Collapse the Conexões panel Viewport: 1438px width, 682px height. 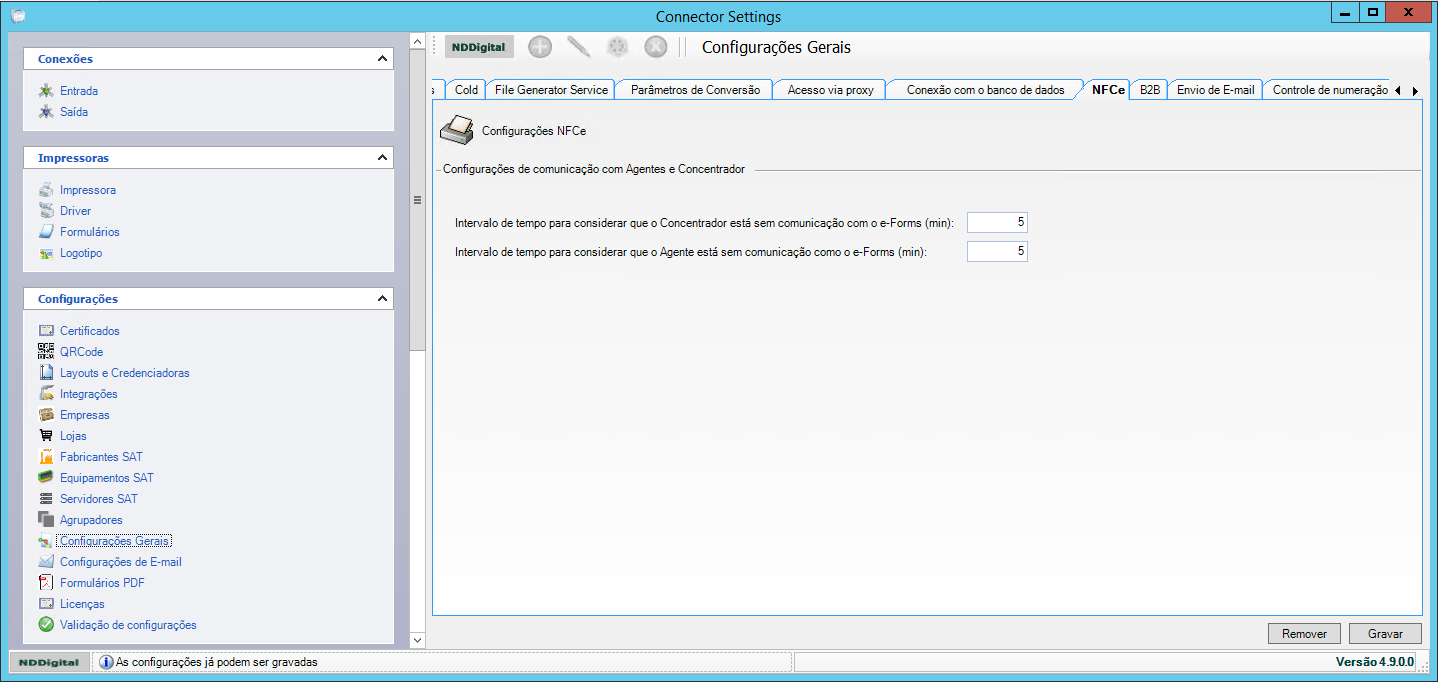382,59
